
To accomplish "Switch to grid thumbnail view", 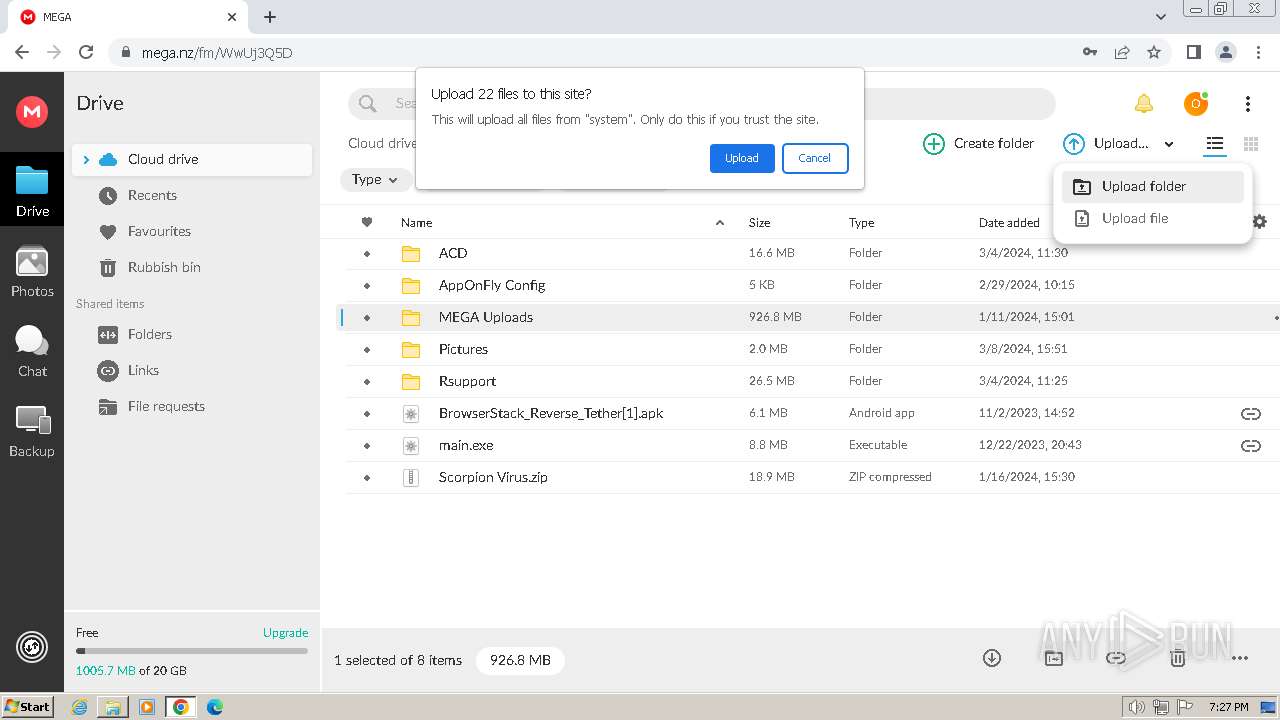I will 1250,144.
